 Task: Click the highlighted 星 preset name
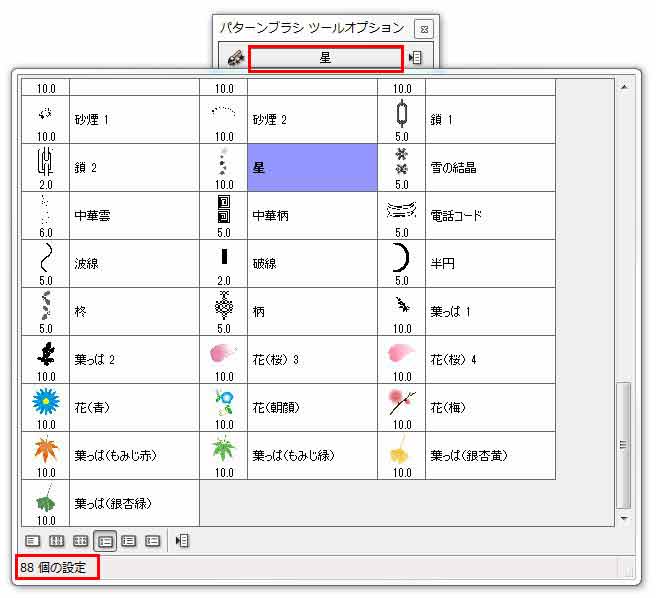[x=258, y=168]
